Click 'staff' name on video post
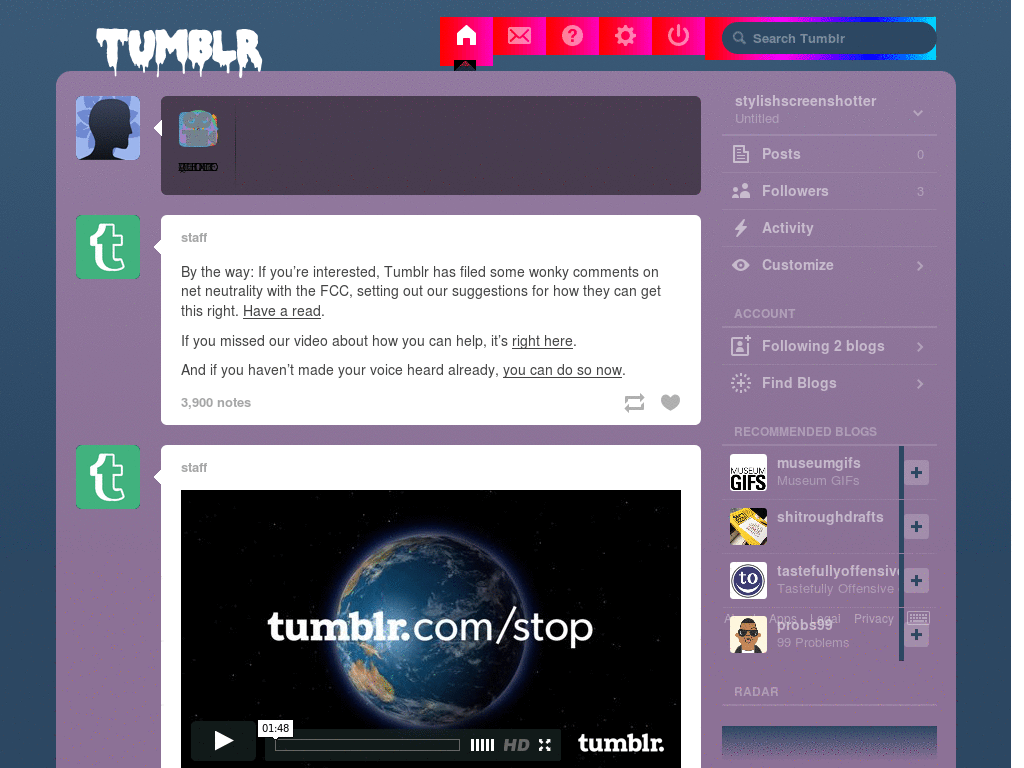Screen dimensions: 1024x768 [x=194, y=468]
